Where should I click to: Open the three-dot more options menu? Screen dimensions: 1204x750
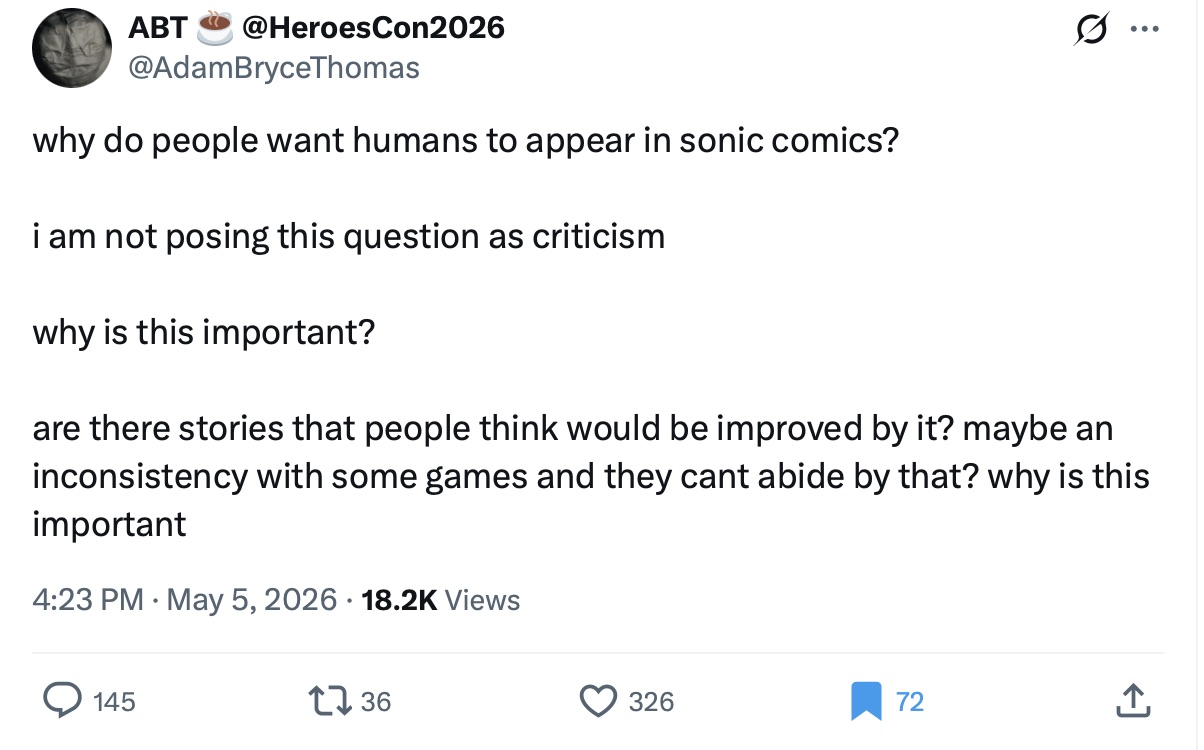coord(1140,29)
